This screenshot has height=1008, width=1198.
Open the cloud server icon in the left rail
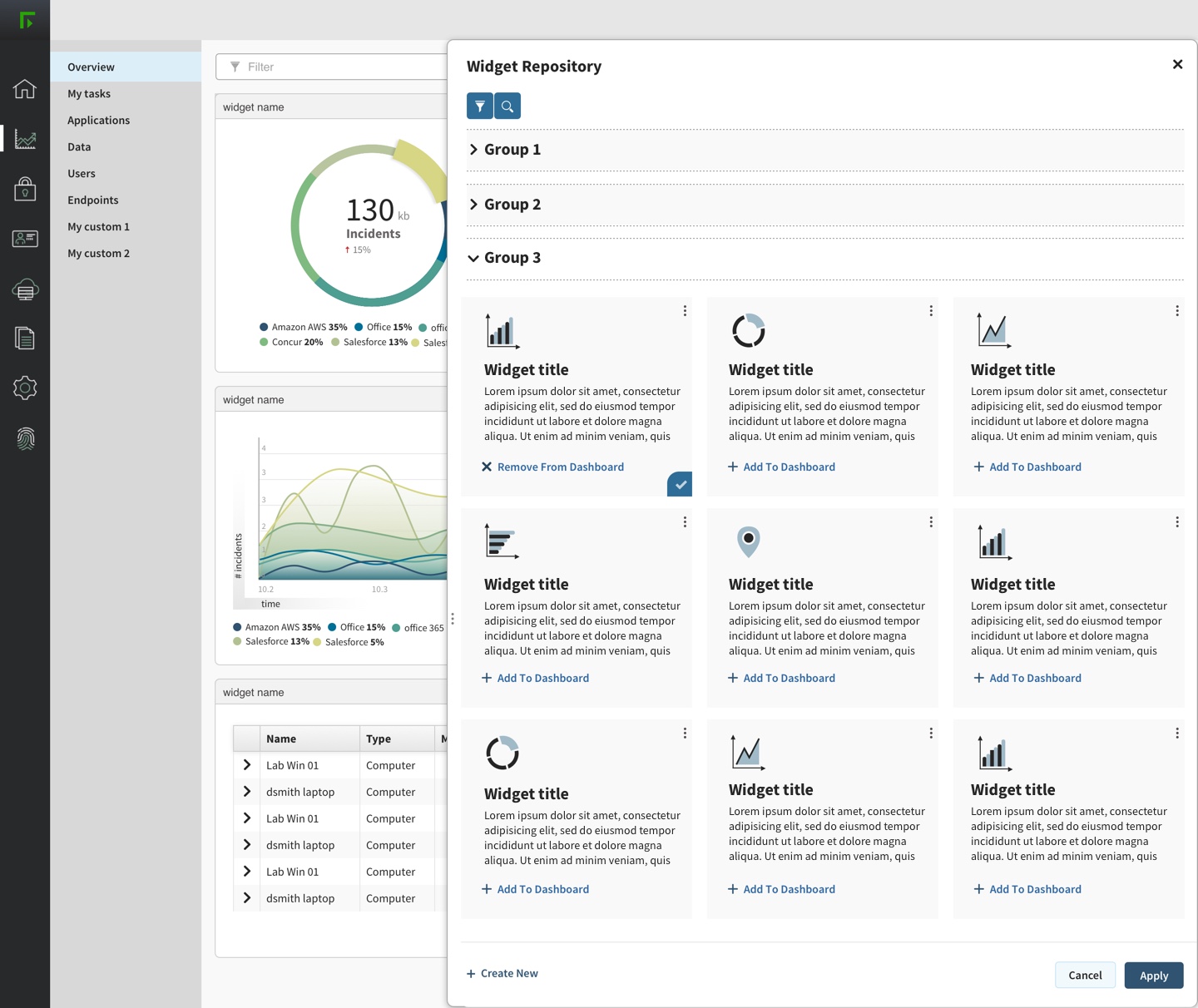25,289
